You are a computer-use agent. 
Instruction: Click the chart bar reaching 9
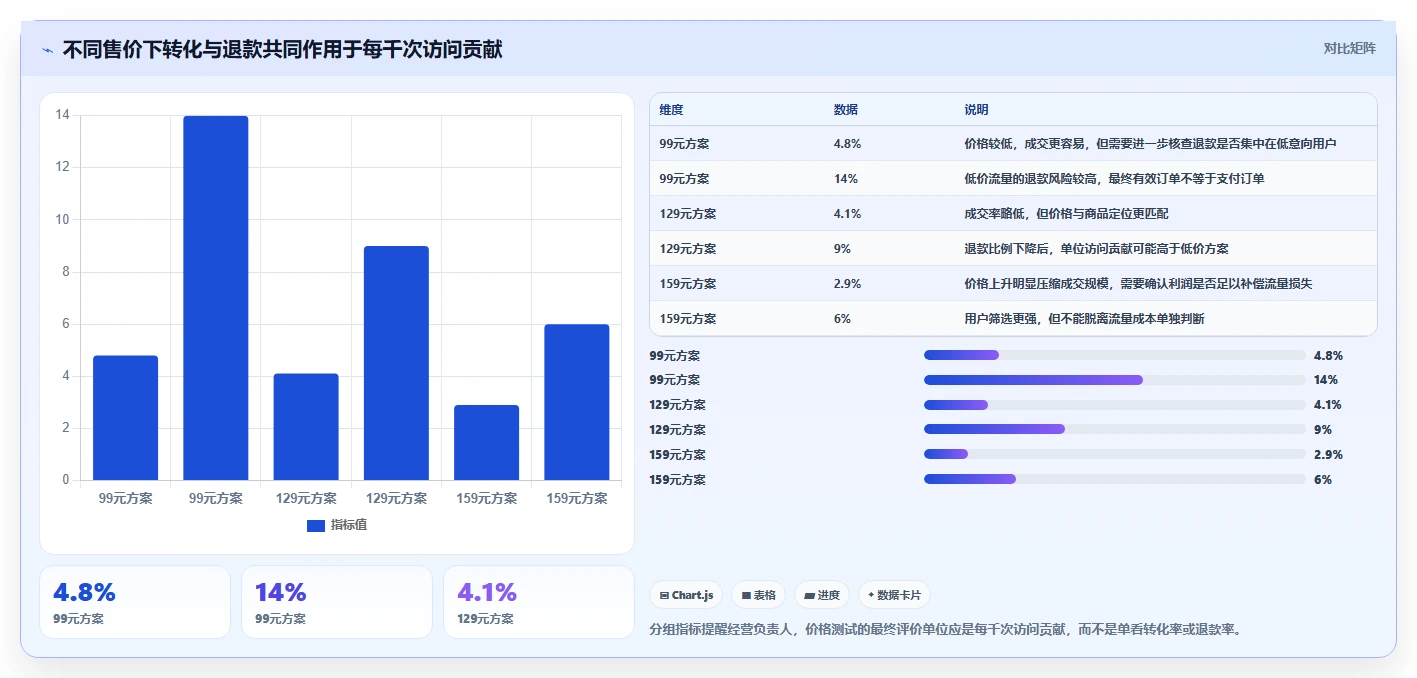(396, 363)
